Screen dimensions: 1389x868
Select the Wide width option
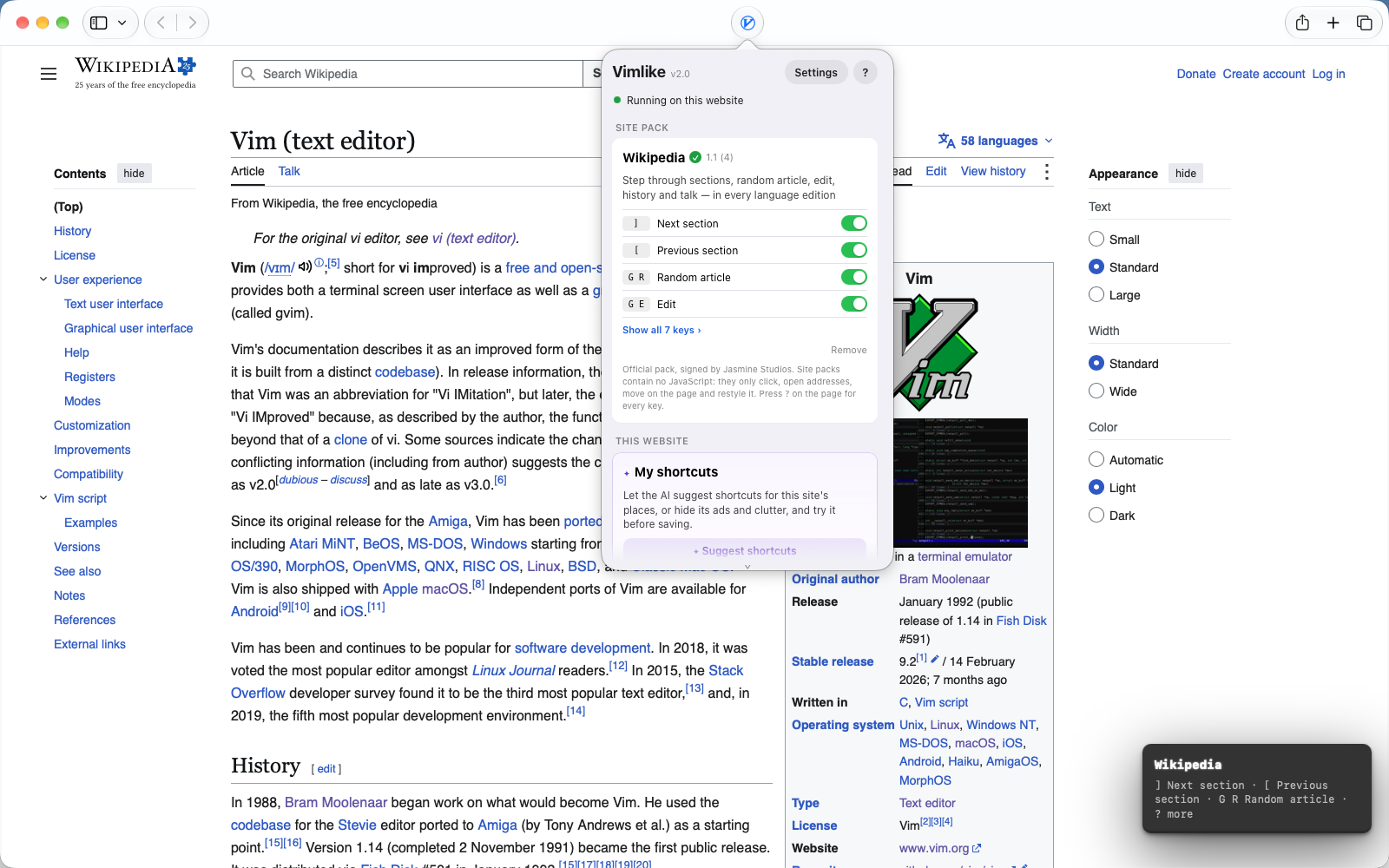pyautogui.click(x=1096, y=391)
